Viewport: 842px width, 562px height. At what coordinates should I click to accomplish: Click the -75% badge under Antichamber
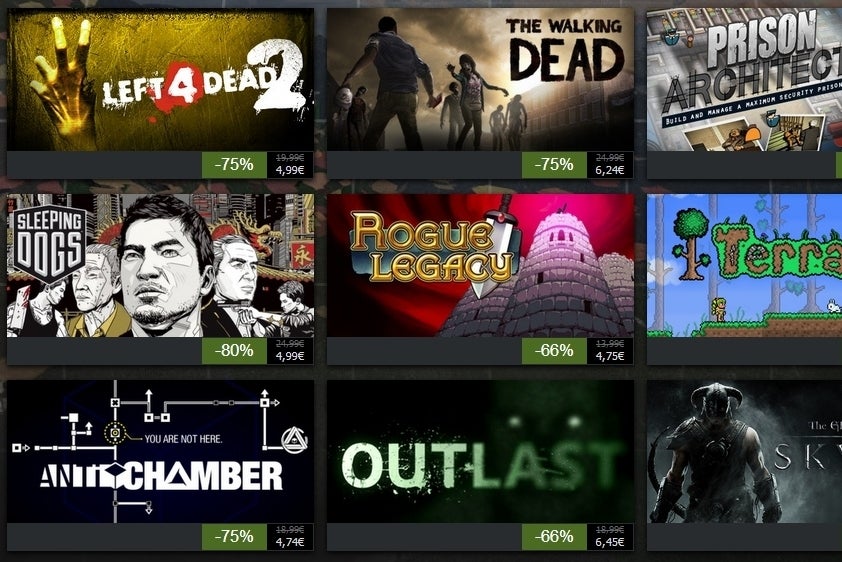[x=234, y=537]
